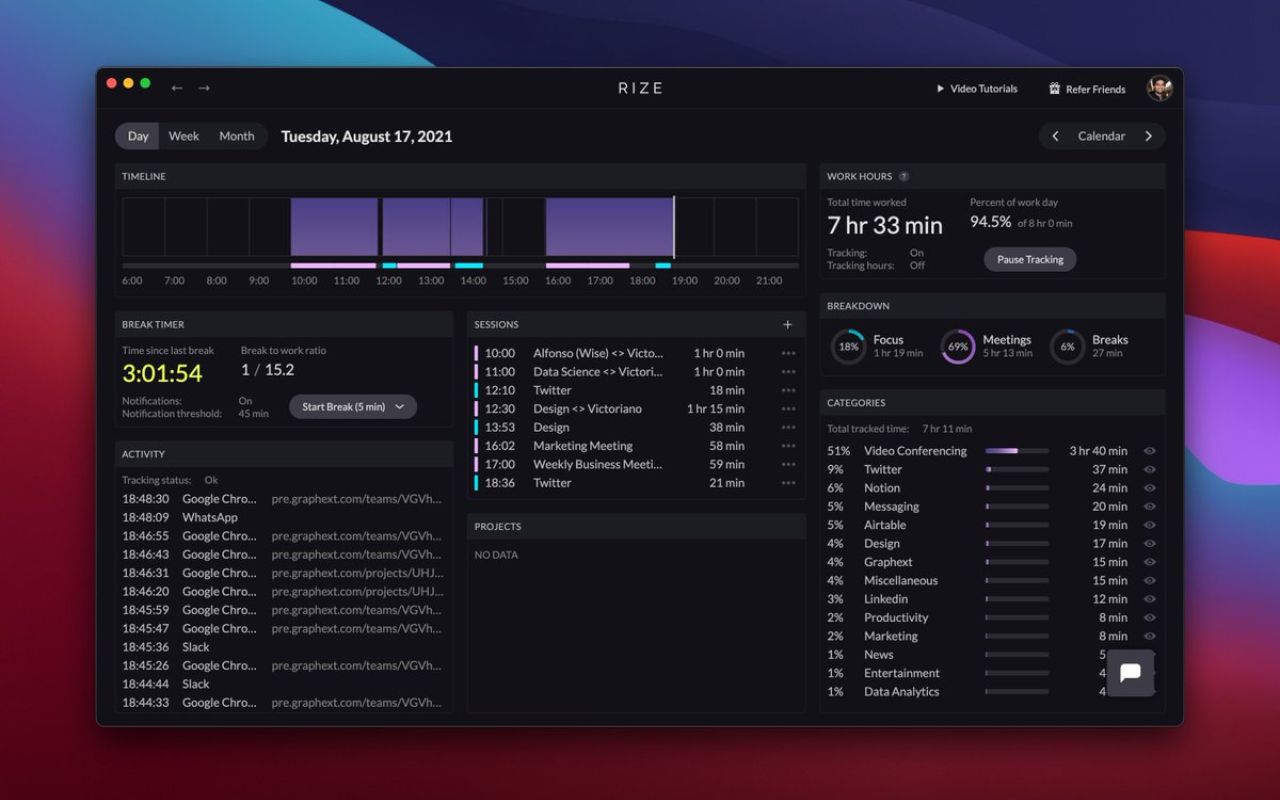Add a new session with plus icon

pyautogui.click(x=788, y=324)
